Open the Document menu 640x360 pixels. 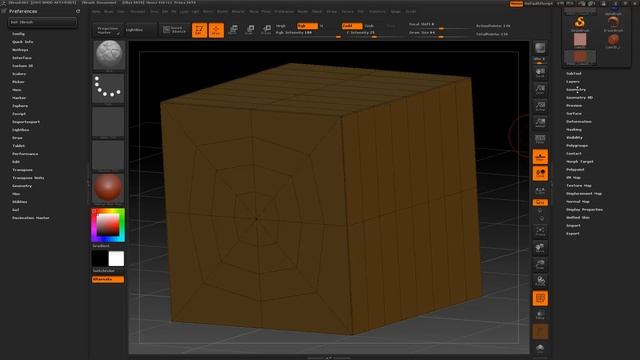coord(138,12)
